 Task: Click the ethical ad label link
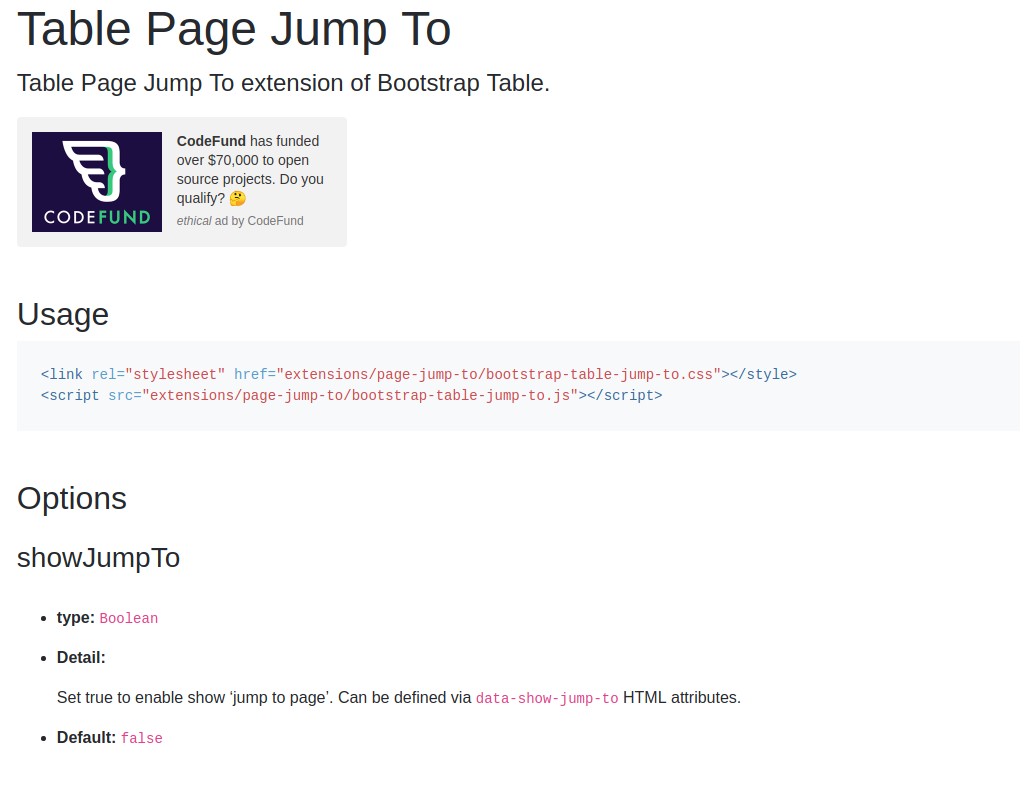point(194,221)
